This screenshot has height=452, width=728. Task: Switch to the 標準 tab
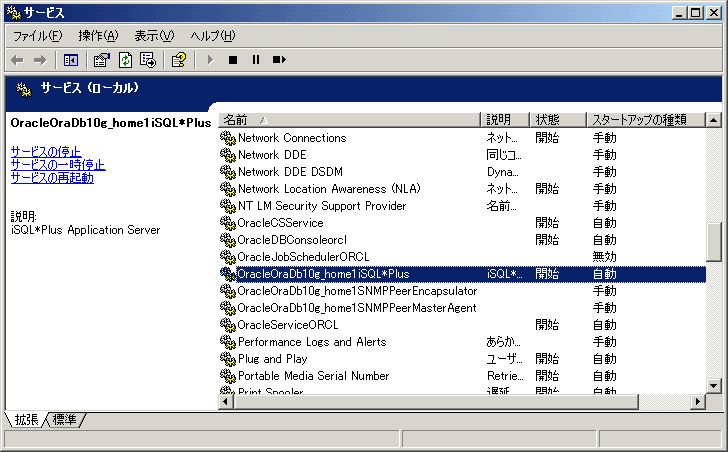tap(64, 420)
